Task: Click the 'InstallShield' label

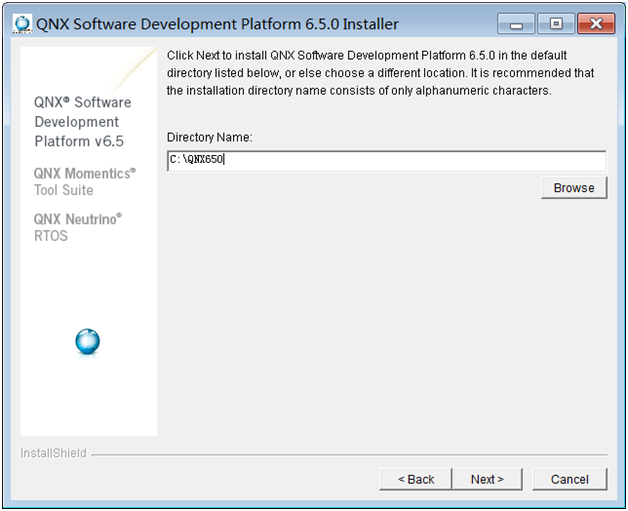Action: 53,453
